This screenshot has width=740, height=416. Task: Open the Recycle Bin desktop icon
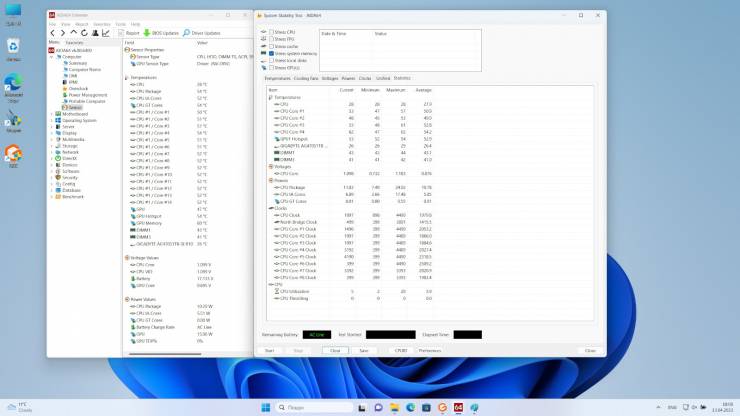pos(13,50)
